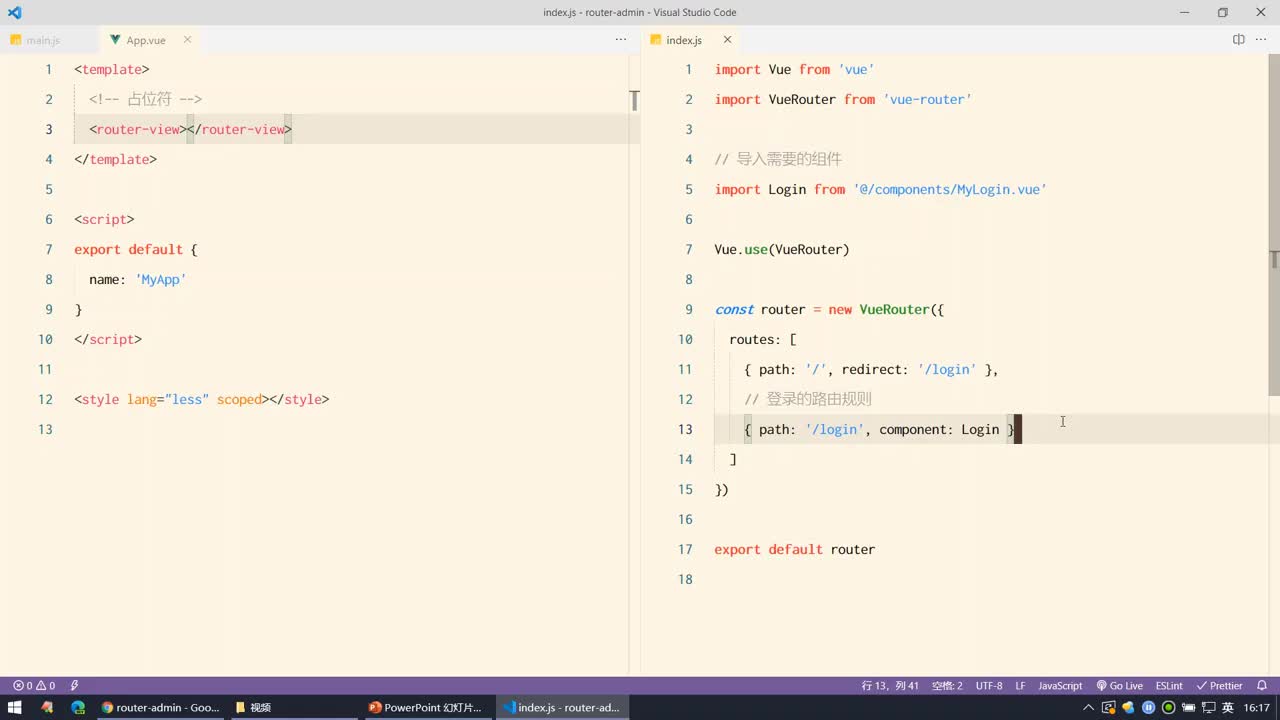Click the green circle tray icon
1280x720 pixels.
tap(1168, 707)
